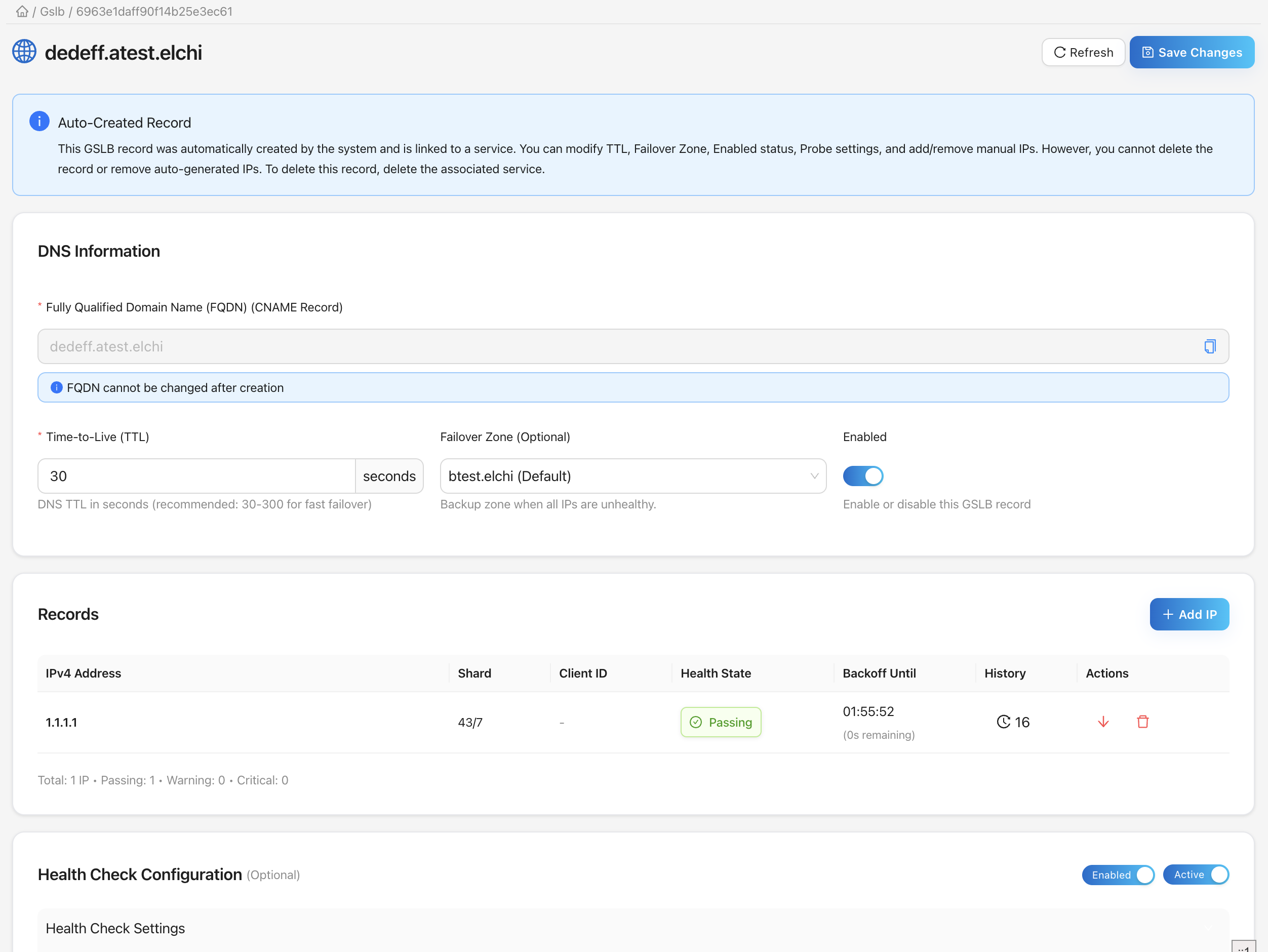Click the Add IP button
Viewport: 1268px width, 952px height.
(x=1189, y=614)
